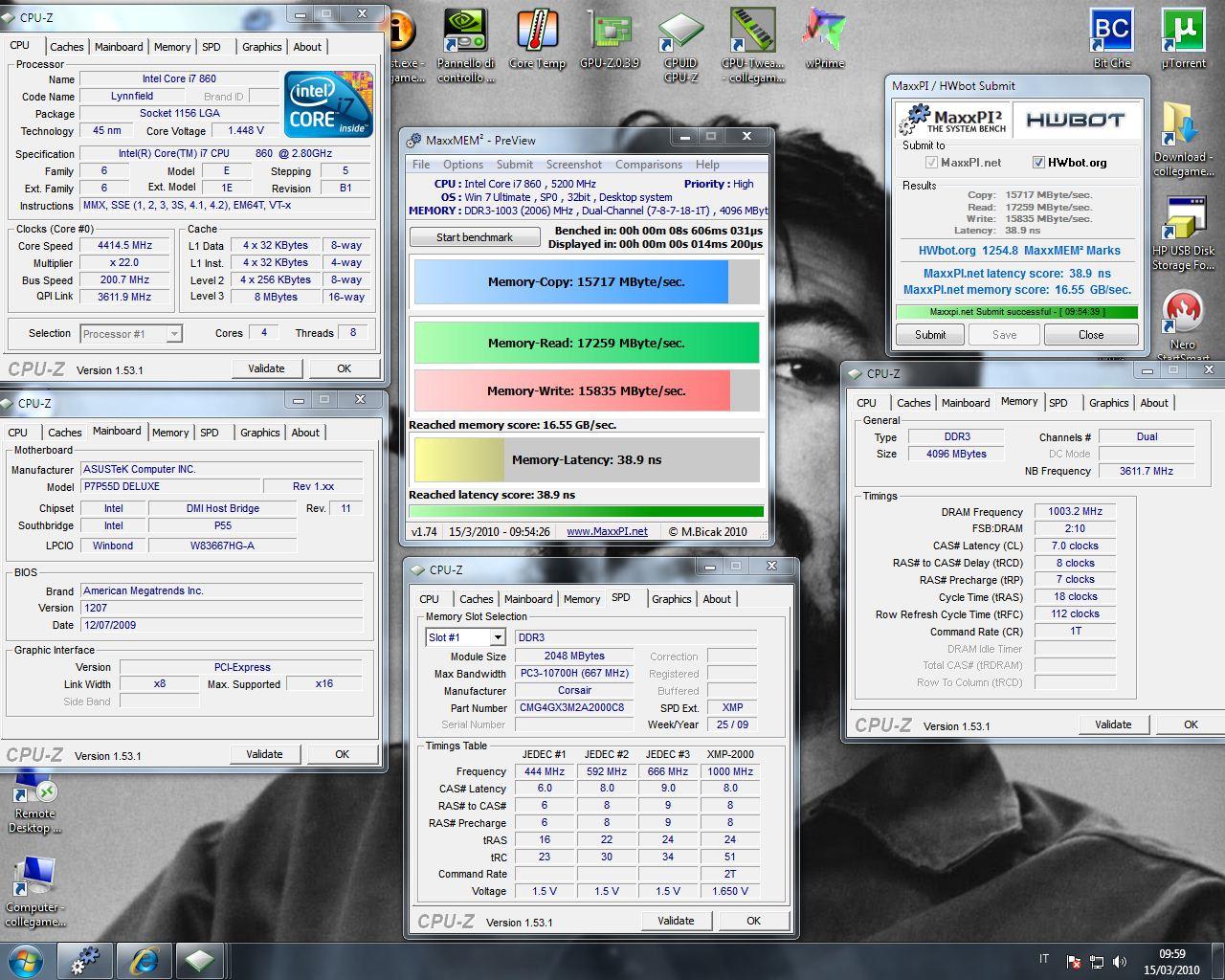Open the Pannello di controllo NVIDIA desktop icon

(466, 45)
